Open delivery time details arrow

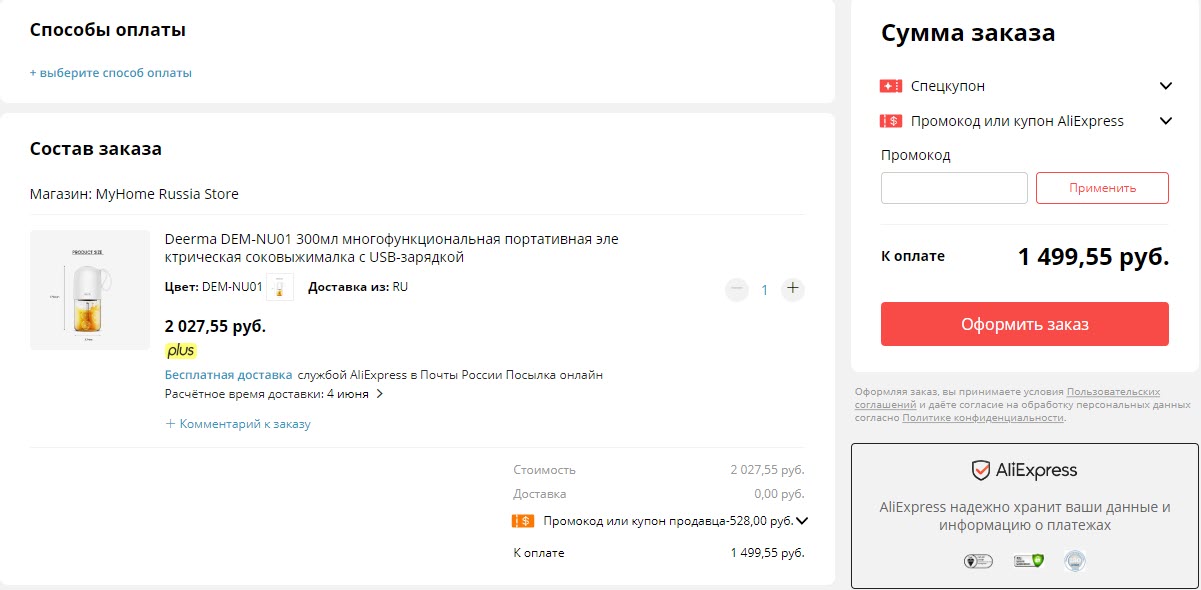pos(380,394)
